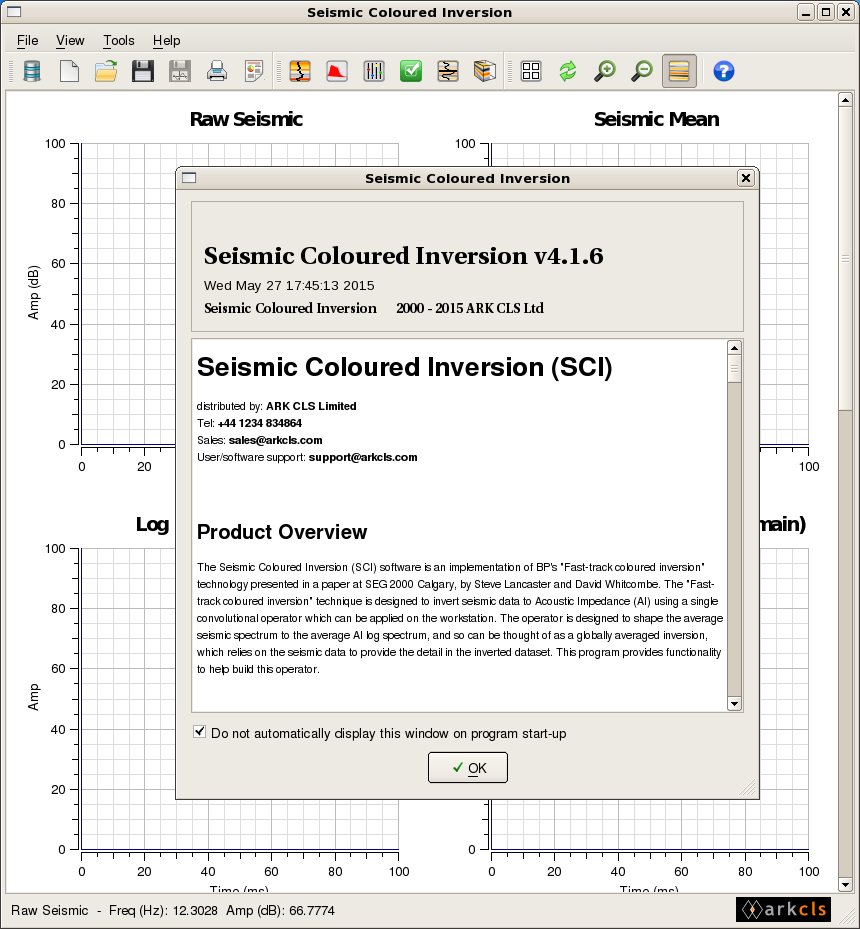This screenshot has width=860, height=929.
Task: Open the File menu
Action: click(x=28, y=40)
